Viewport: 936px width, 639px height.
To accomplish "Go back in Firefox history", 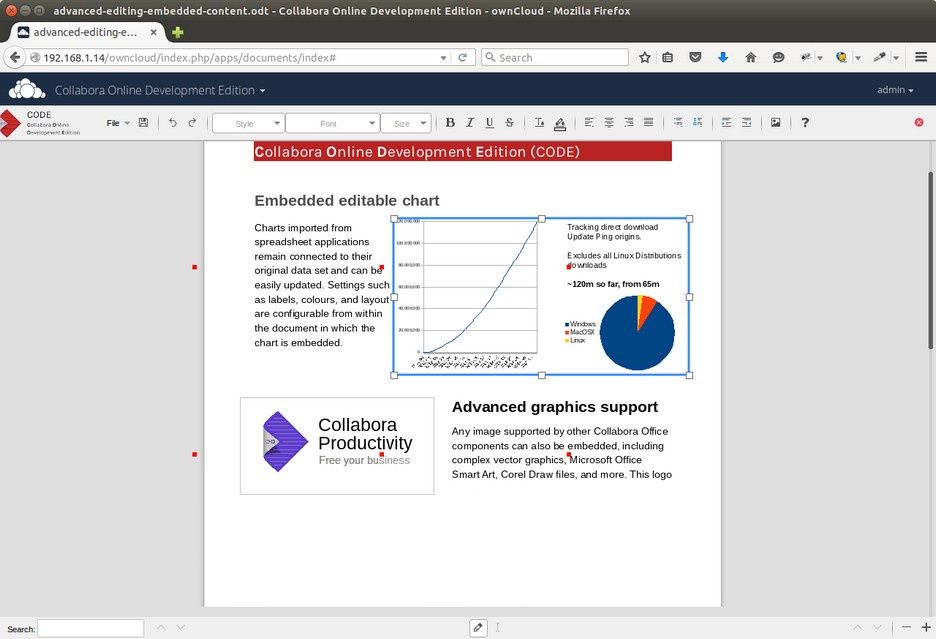I will [15, 57].
